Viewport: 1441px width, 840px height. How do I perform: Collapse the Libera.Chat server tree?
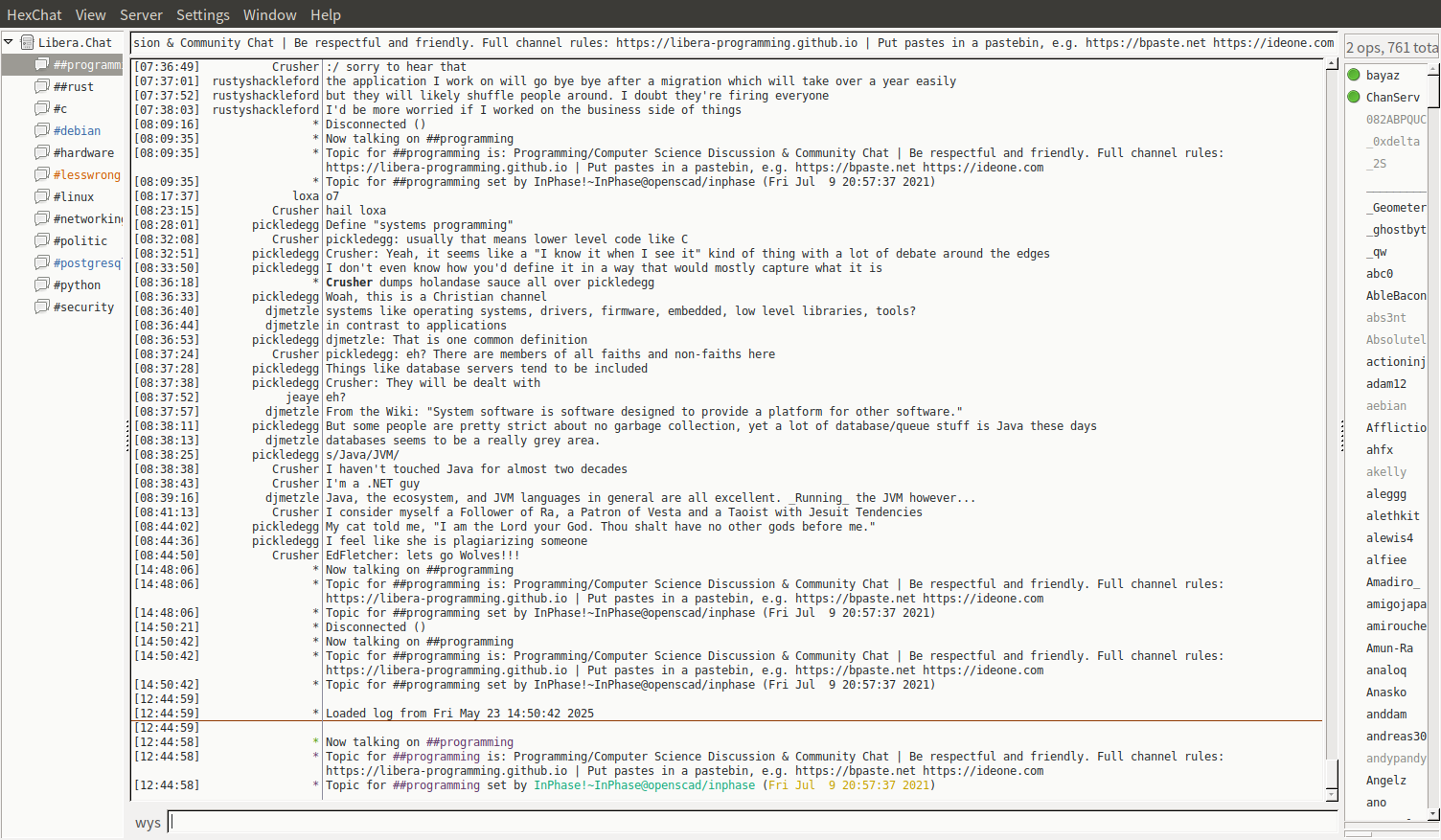tap(9, 42)
